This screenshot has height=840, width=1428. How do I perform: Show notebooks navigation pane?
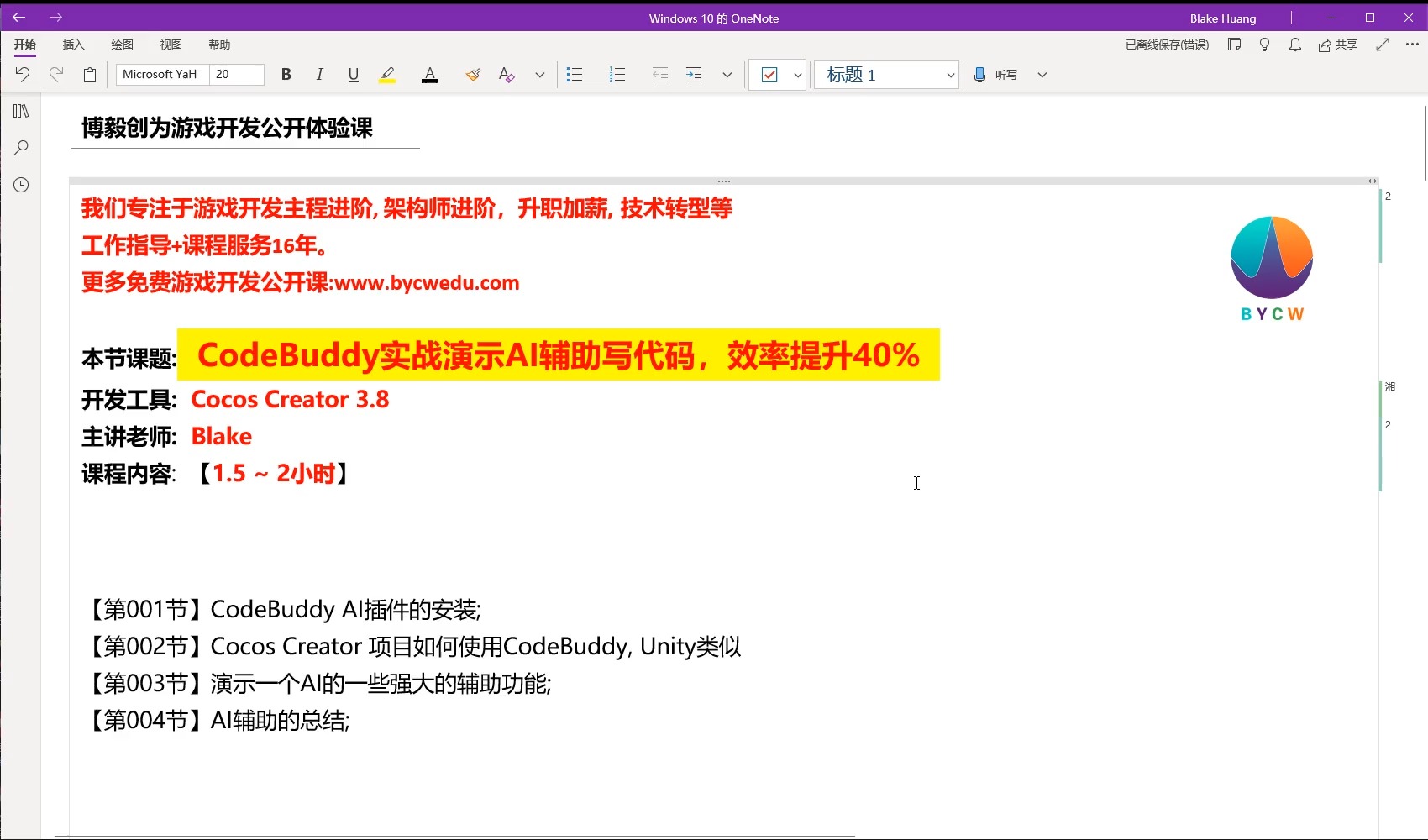[21, 111]
